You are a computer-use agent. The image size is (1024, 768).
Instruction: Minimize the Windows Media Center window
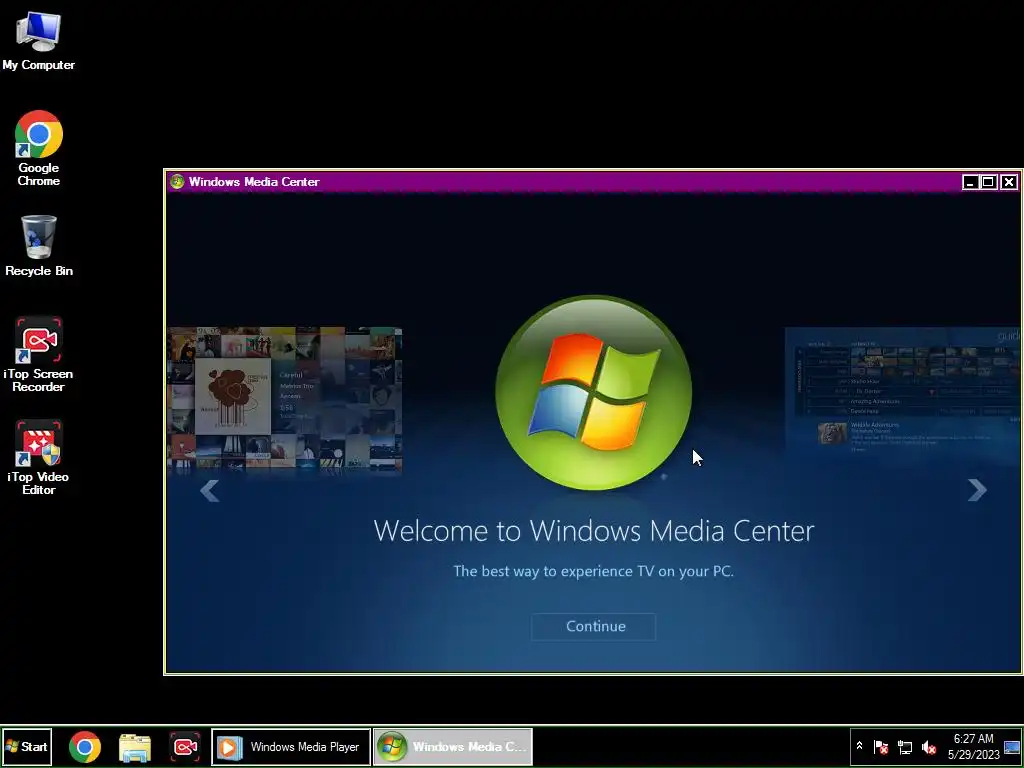(x=970, y=182)
